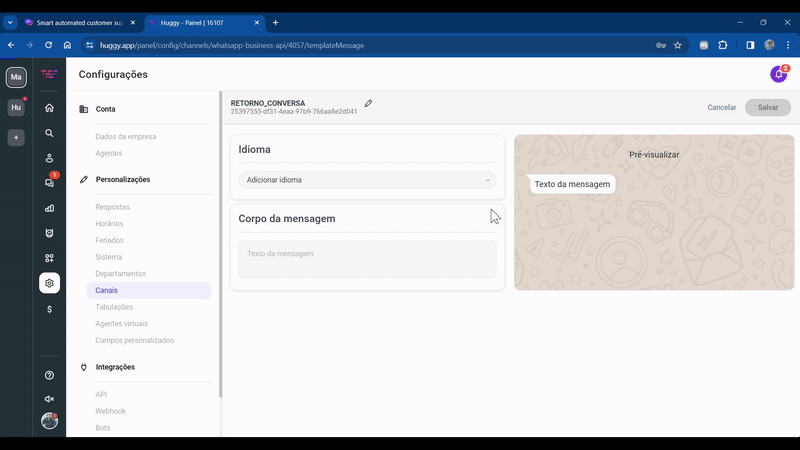Open Webhook integration settings
The height and width of the screenshot is (450, 800).
coord(110,411)
